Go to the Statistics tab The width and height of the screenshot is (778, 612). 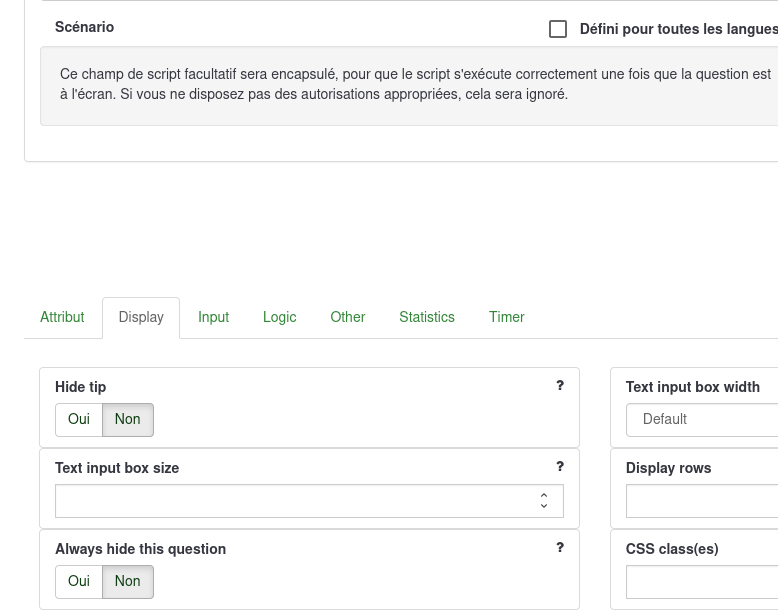click(427, 317)
